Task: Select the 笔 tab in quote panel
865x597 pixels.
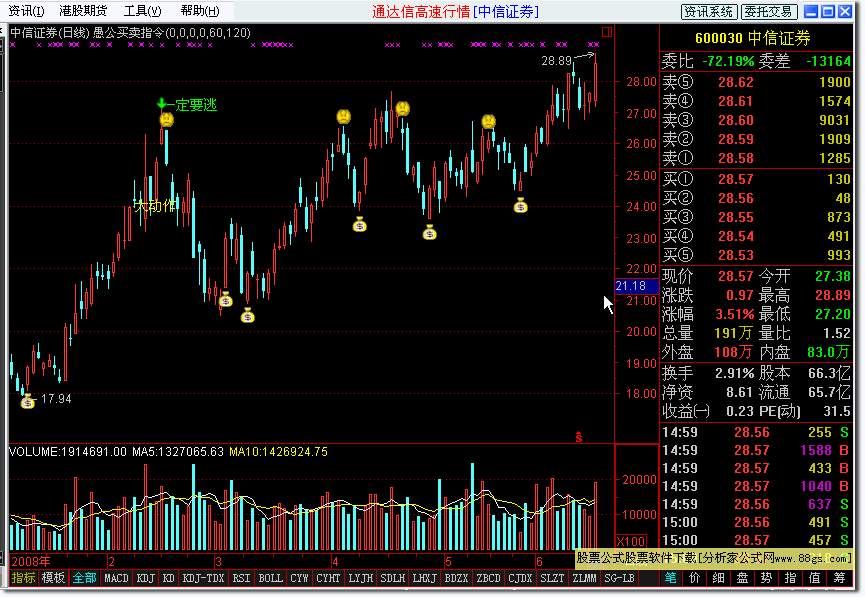Action: 670,578
